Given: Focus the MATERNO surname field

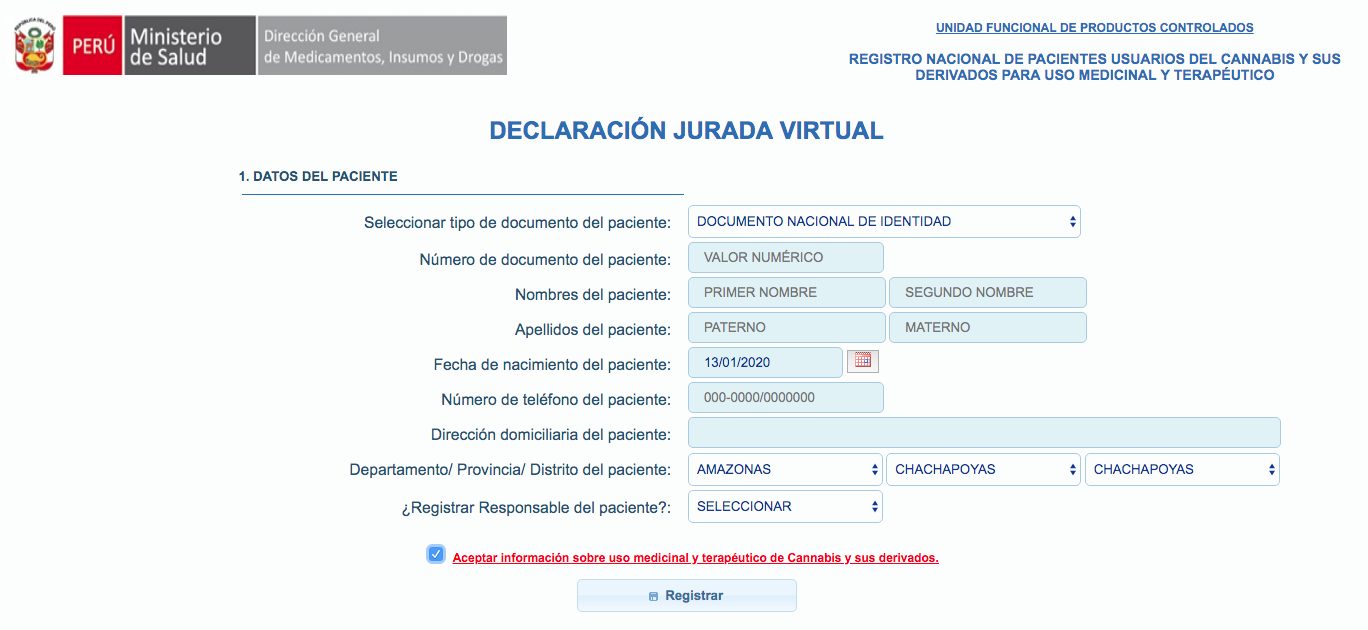Looking at the screenshot, I should click(988, 327).
